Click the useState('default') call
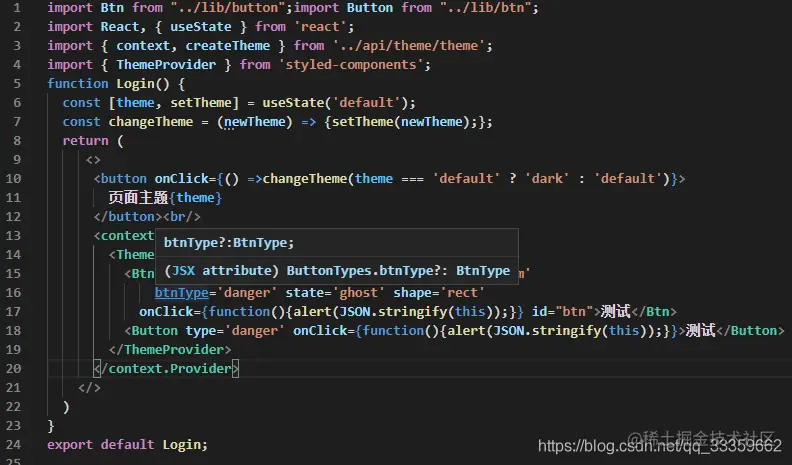The height and width of the screenshot is (465, 792). [x=335, y=102]
